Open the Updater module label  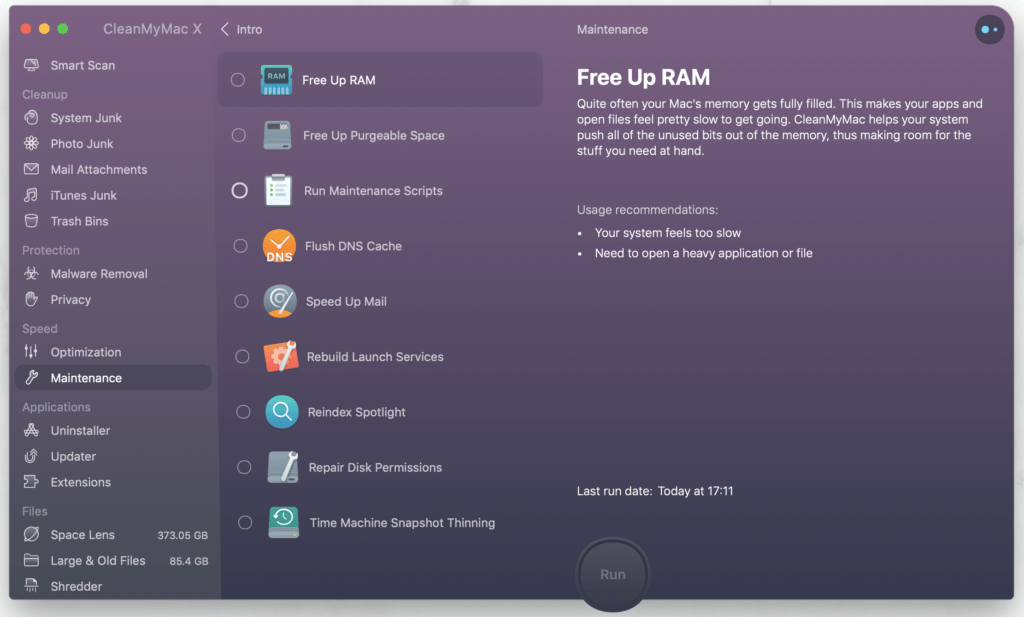pyautogui.click(x=73, y=456)
